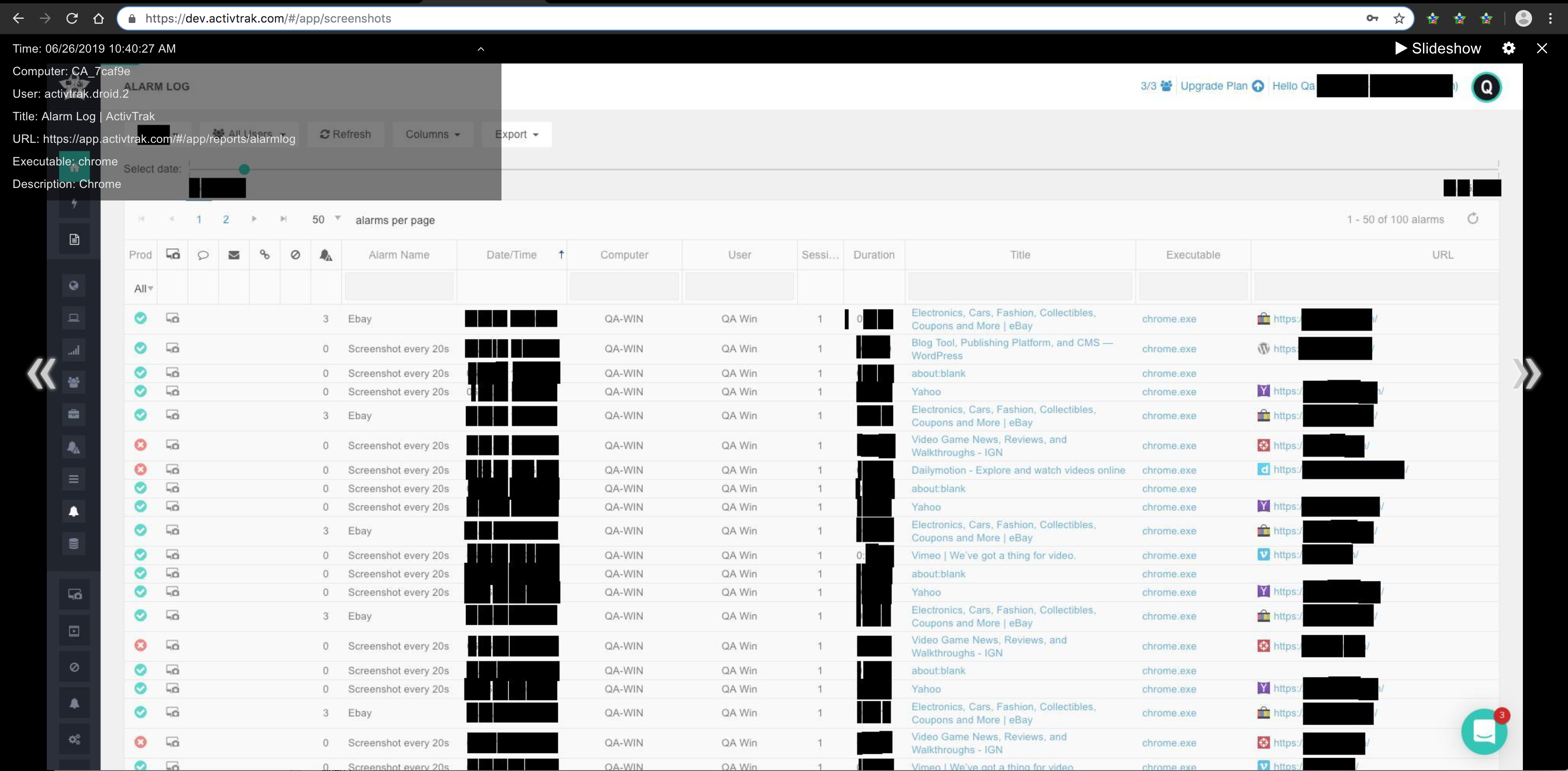
Task: Go to the previous screenshot with left chevrons
Action: [x=41, y=373]
